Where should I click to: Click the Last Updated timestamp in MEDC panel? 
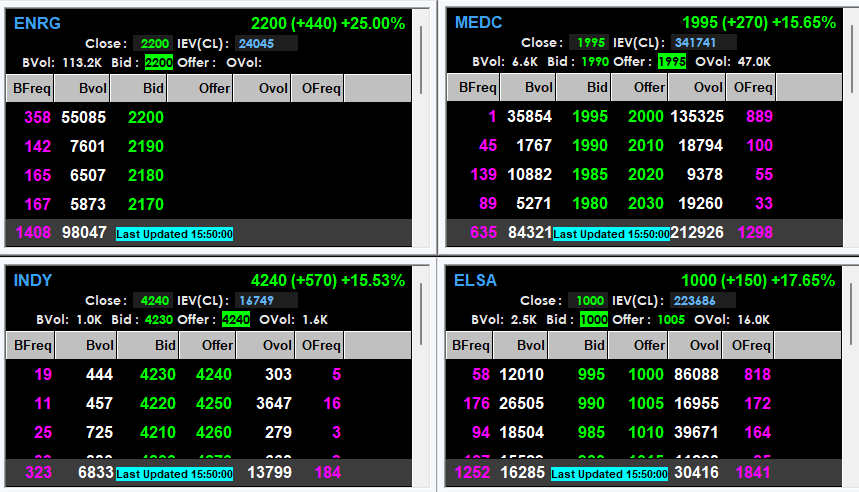(x=611, y=234)
